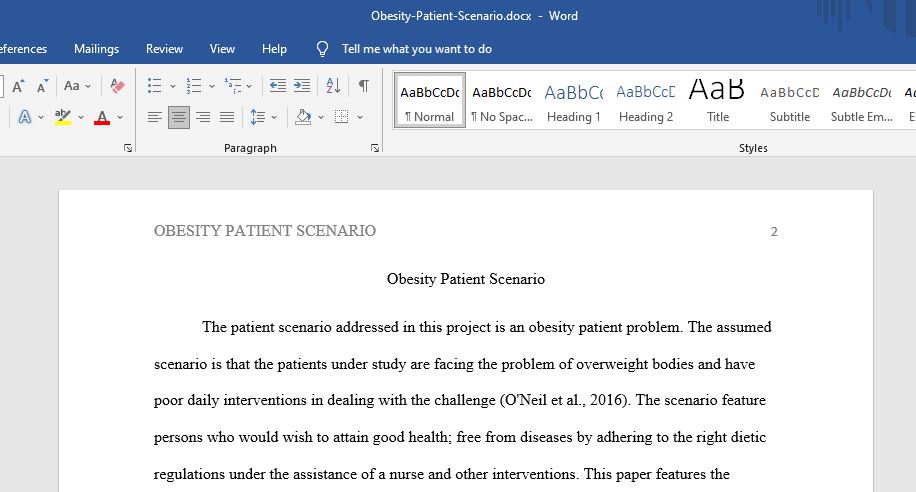The image size is (916, 492).
Task: Apply the Heading 1 style
Action: tap(574, 101)
